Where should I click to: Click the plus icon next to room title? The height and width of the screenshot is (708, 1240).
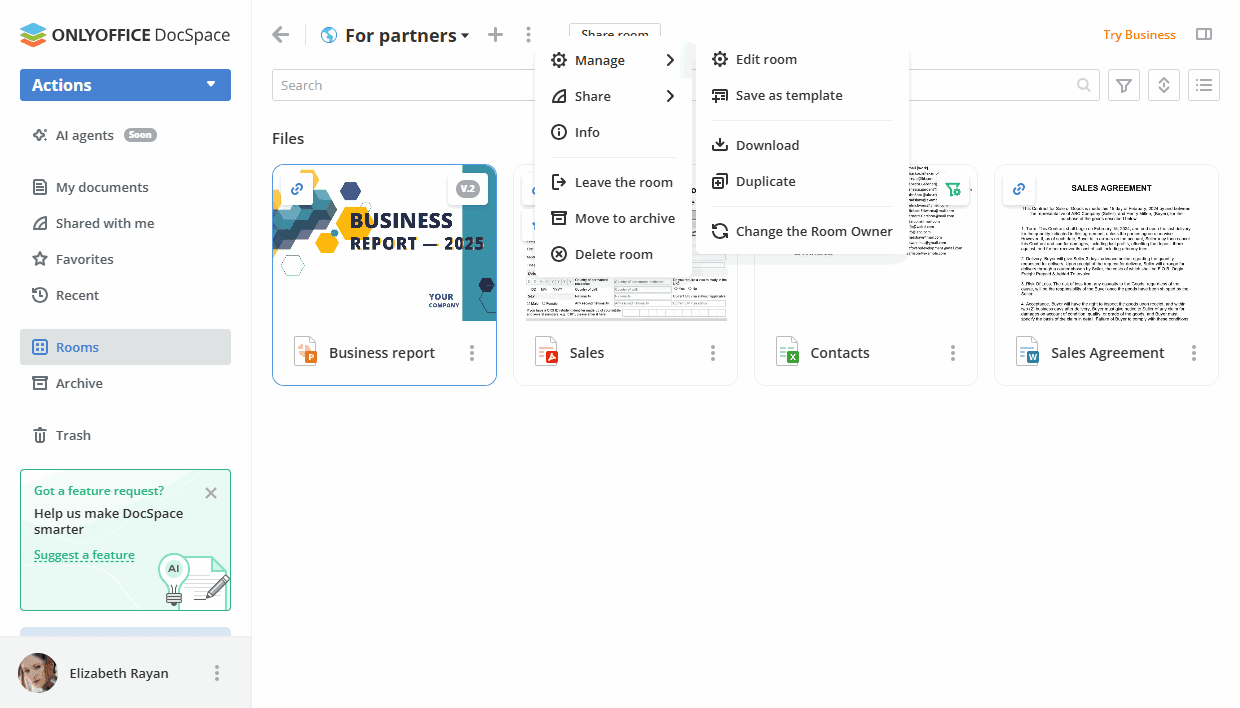(495, 35)
